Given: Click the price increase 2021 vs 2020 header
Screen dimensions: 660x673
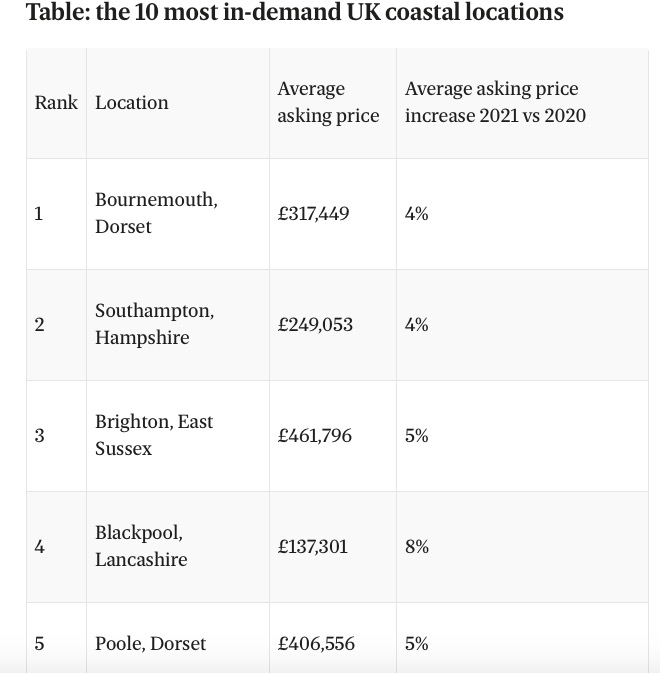Looking at the screenshot, I should point(495,103).
